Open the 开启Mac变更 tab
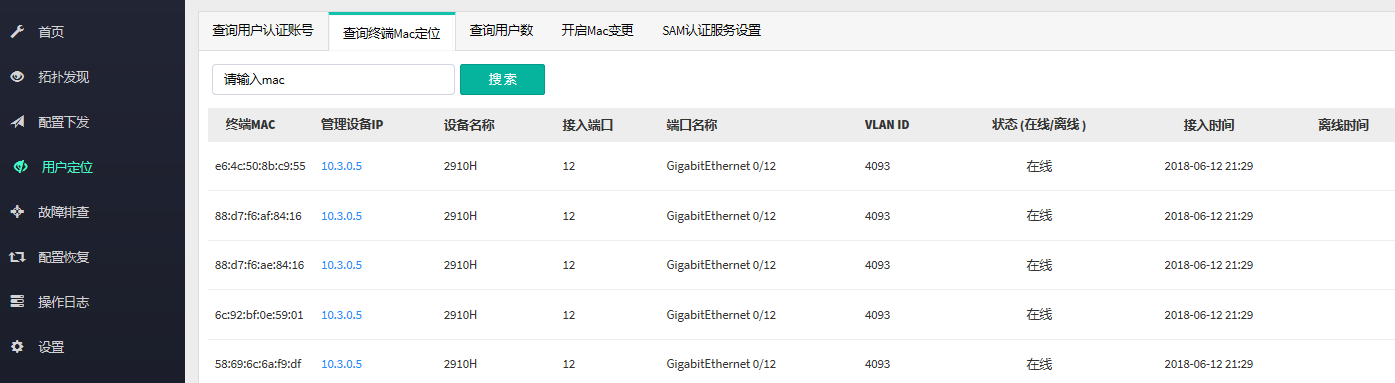 pyautogui.click(x=597, y=30)
